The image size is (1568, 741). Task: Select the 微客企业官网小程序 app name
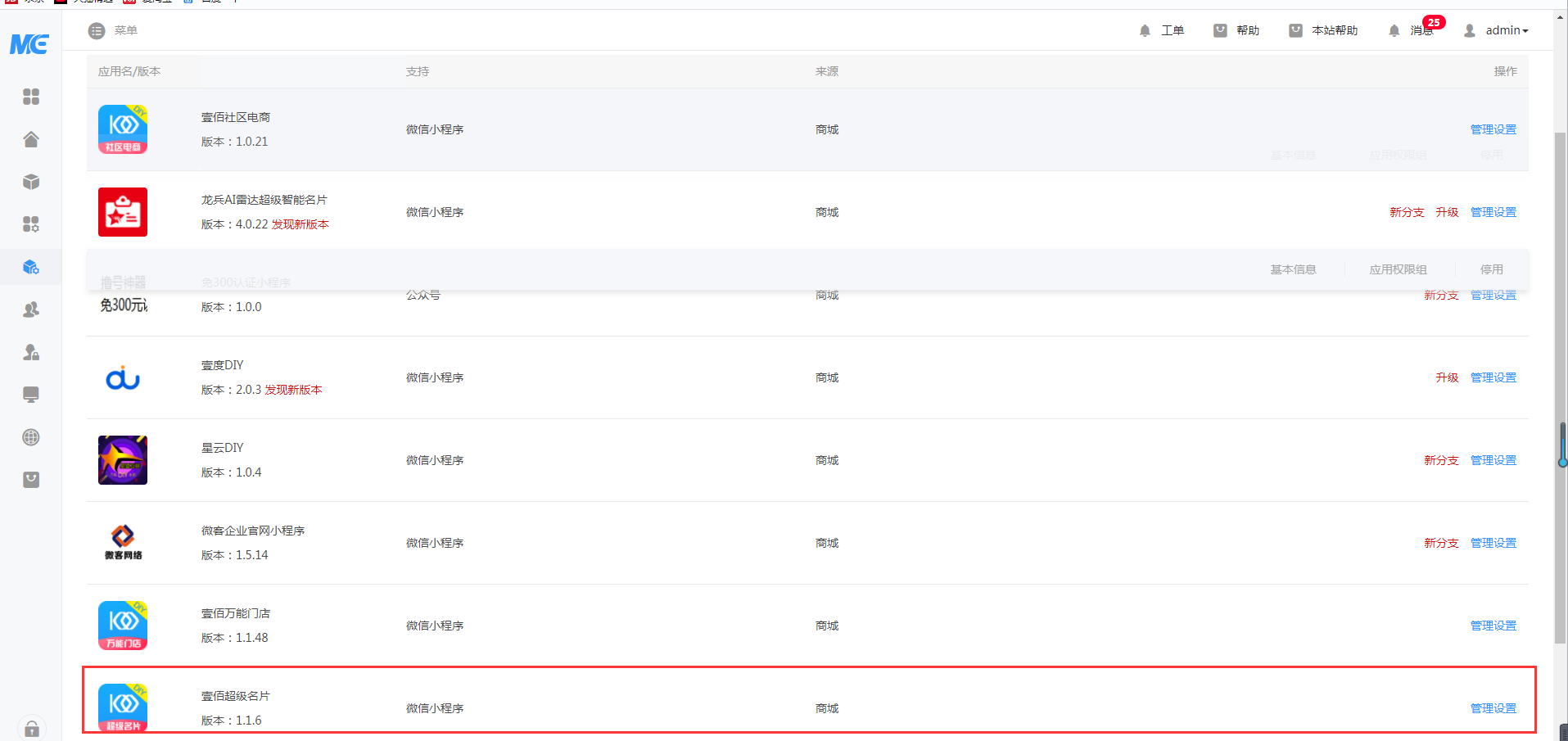(253, 531)
